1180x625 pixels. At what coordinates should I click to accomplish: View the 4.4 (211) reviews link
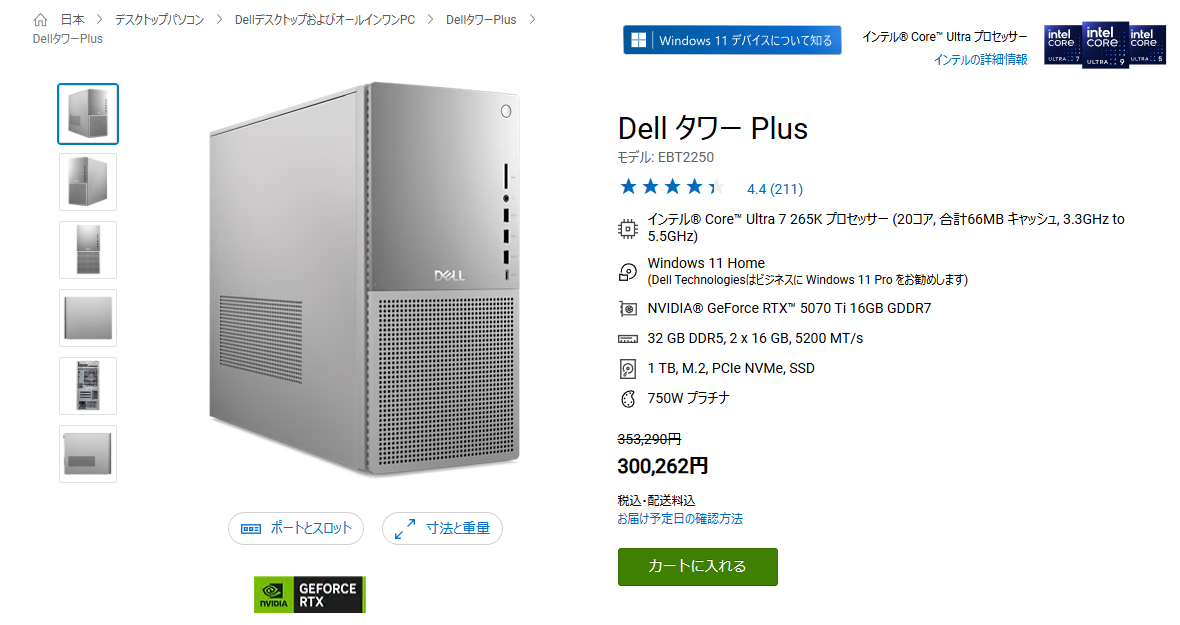(775, 189)
